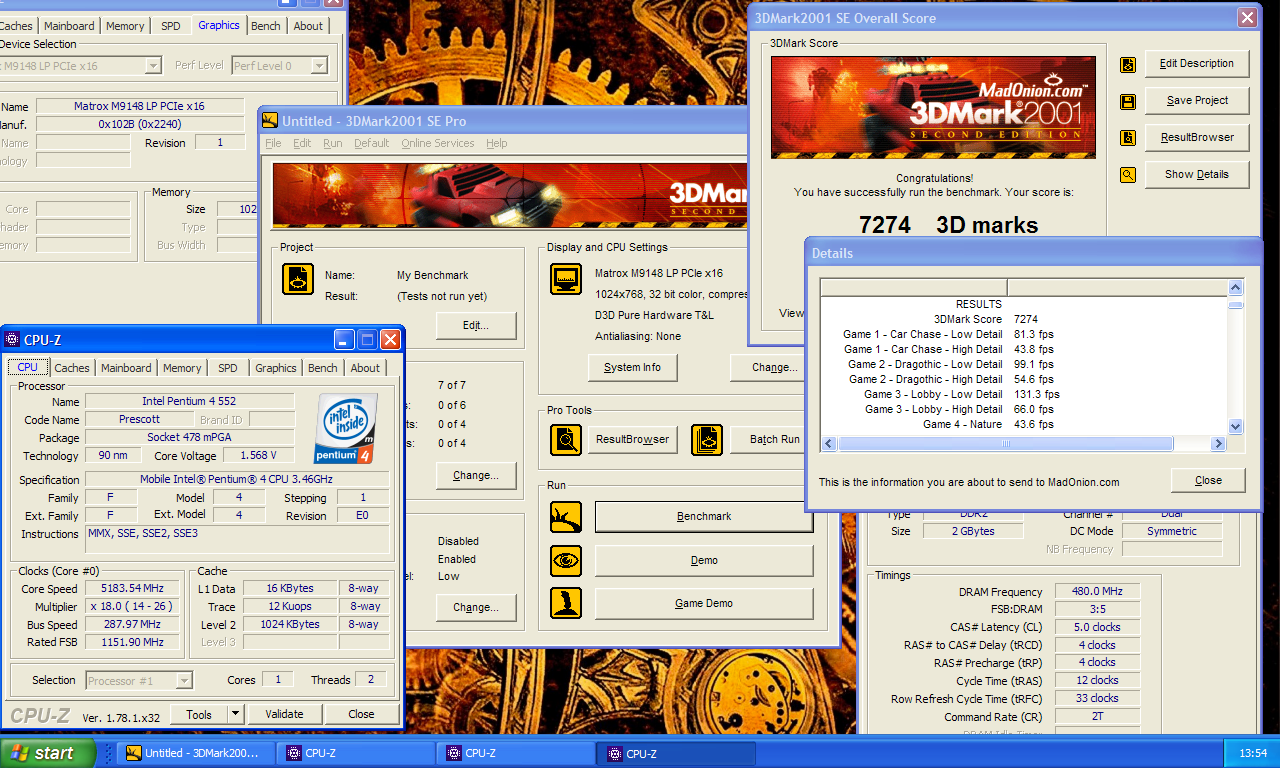Open the Edit menu in 3DMark2001
This screenshot has width=1280, height=768.
click(x=302, y=143)
